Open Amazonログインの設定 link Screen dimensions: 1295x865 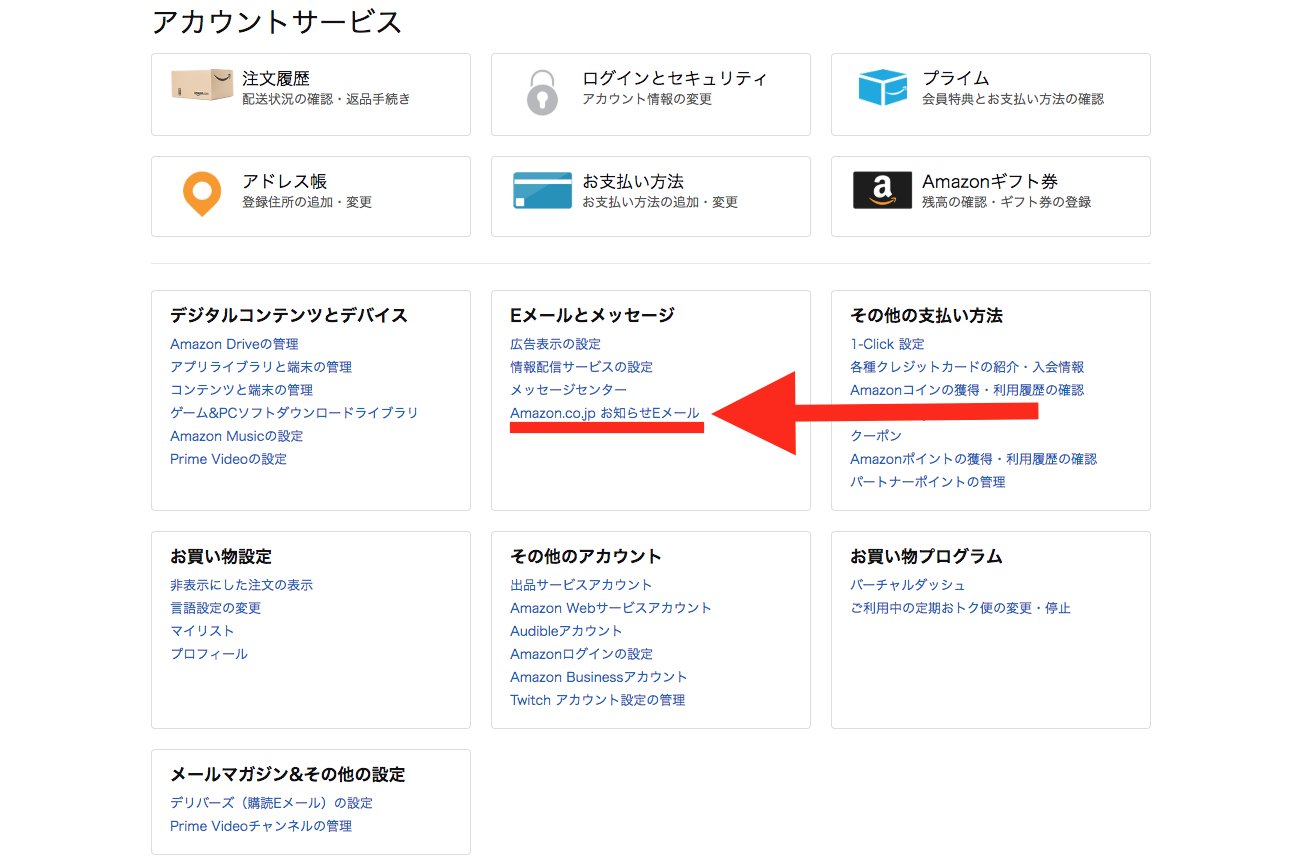581,654
